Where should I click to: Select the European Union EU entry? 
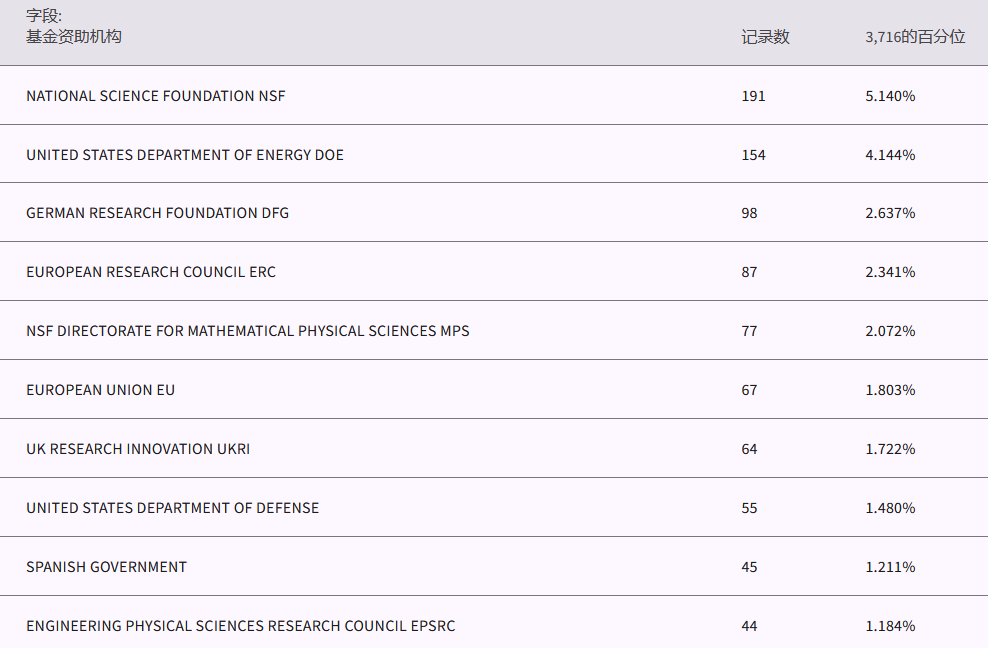pos(101,390)
